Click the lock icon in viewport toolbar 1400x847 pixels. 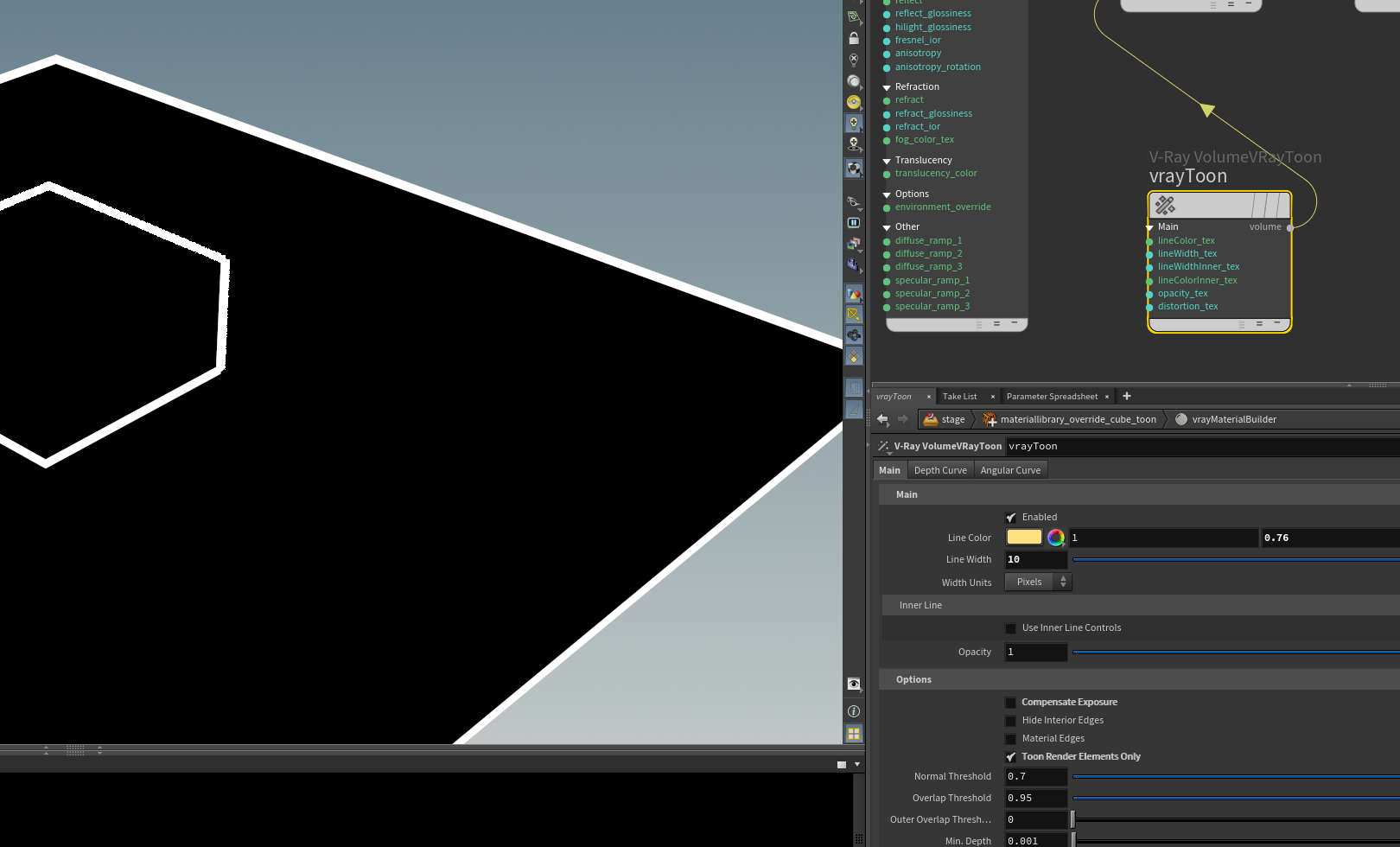pos(854,38)
